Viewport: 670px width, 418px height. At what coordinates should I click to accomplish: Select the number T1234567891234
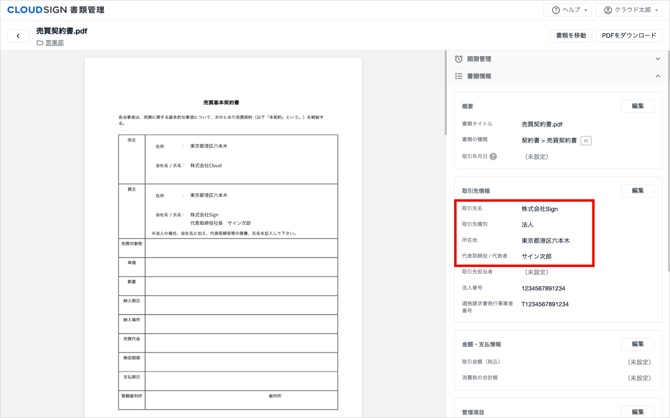tap(545, 304)
